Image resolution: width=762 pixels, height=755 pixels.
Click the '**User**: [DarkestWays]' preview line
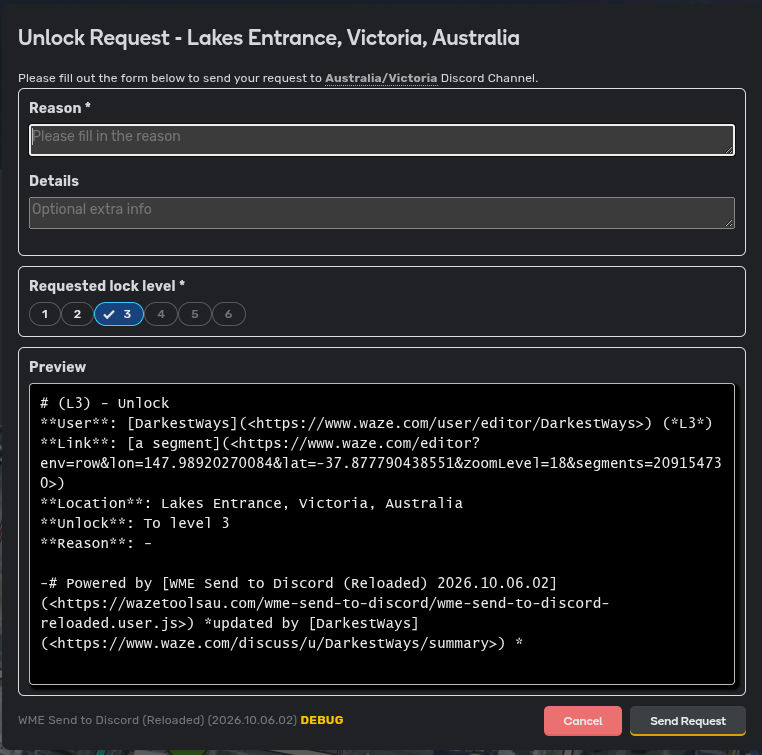point(376,423)
